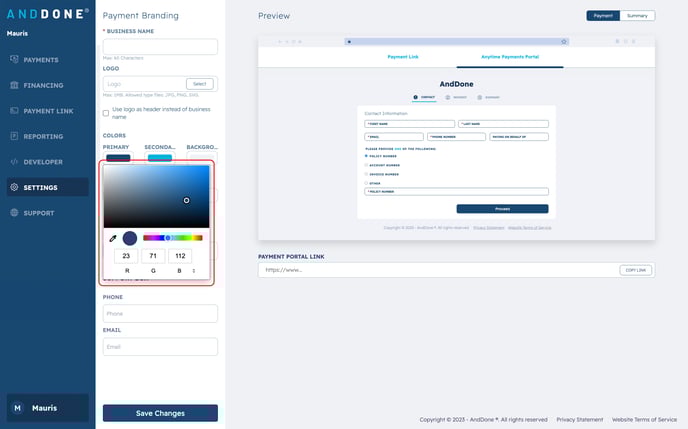Click the hue slider bar
This screenshot has width=688, height=429.
[x=172, y=238]
